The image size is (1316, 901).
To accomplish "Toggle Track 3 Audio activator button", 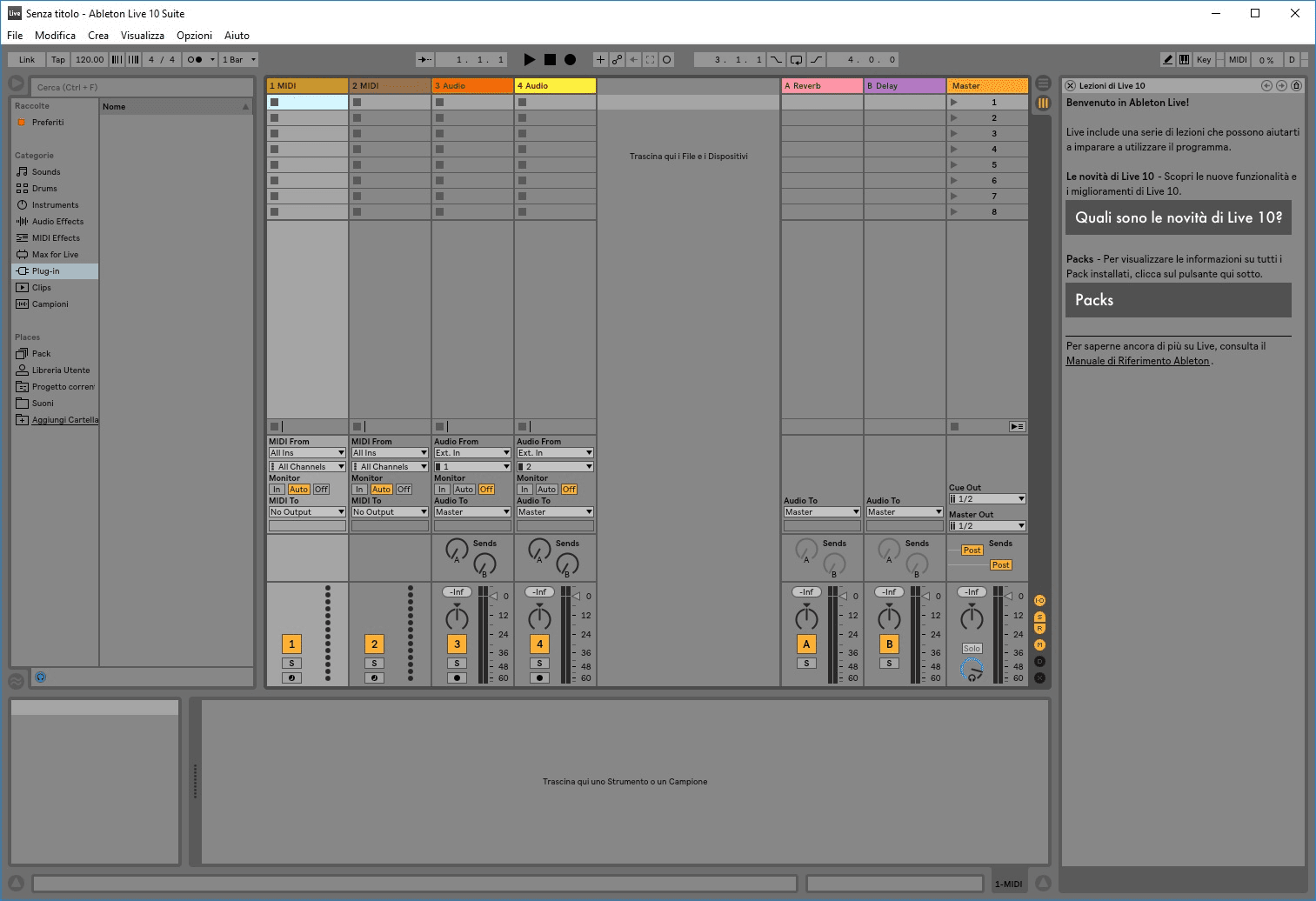I will pyautogui.click(x=457, y=644).
